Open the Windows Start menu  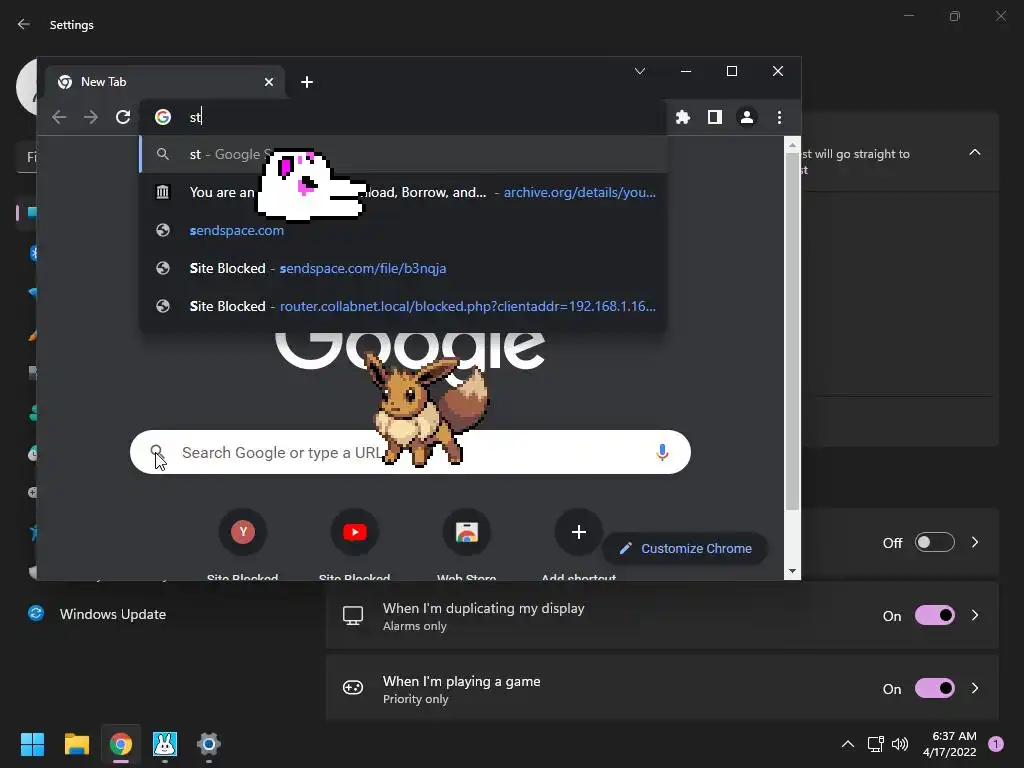point(32,744)
